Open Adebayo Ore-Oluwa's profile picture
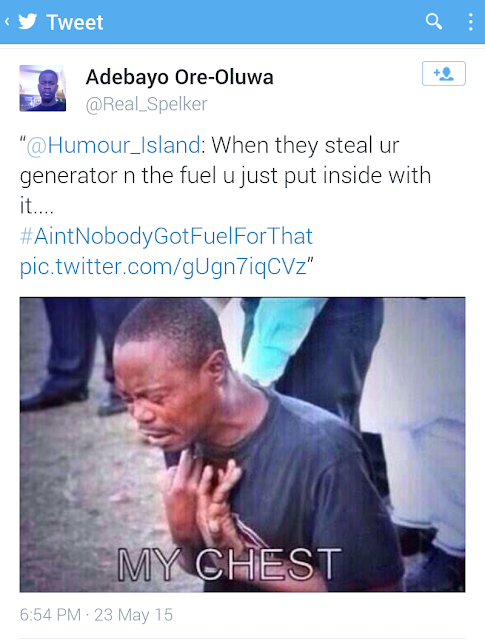 pos(42,88)
